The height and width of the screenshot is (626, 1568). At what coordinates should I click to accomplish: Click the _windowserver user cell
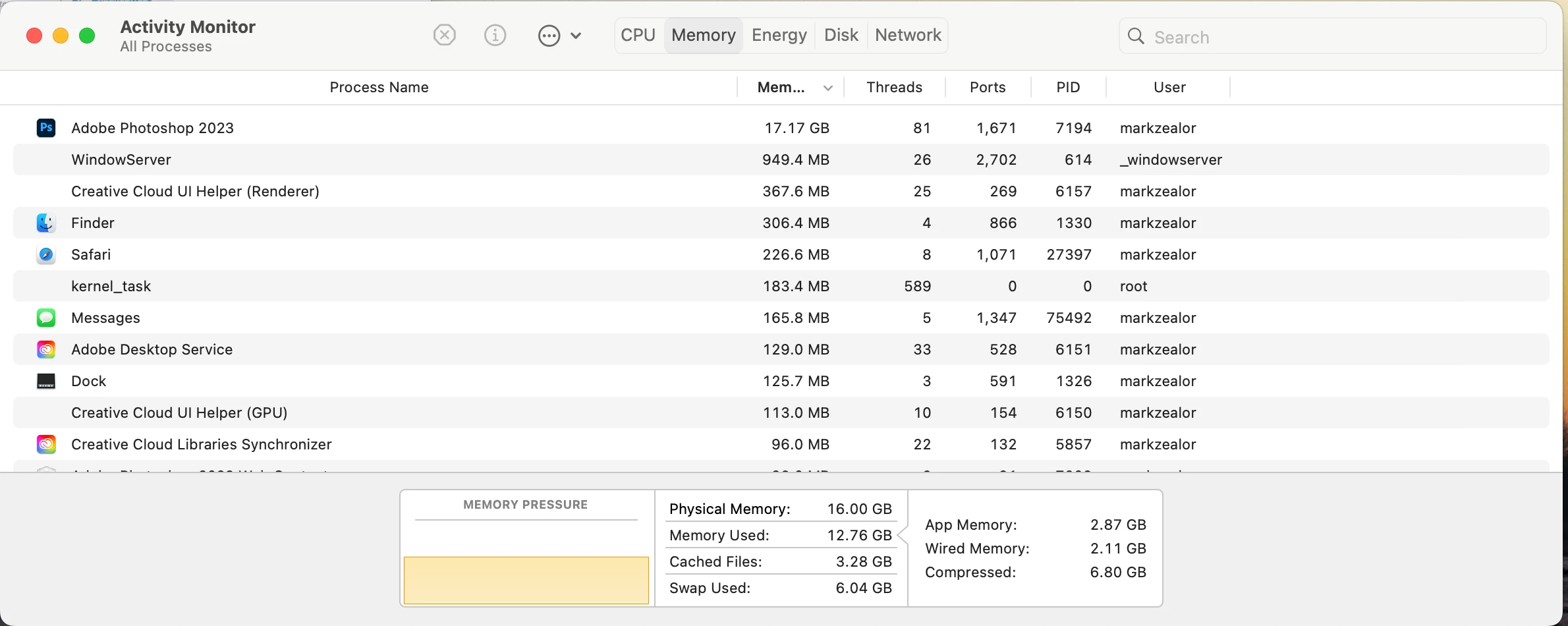pos(1171,159)
